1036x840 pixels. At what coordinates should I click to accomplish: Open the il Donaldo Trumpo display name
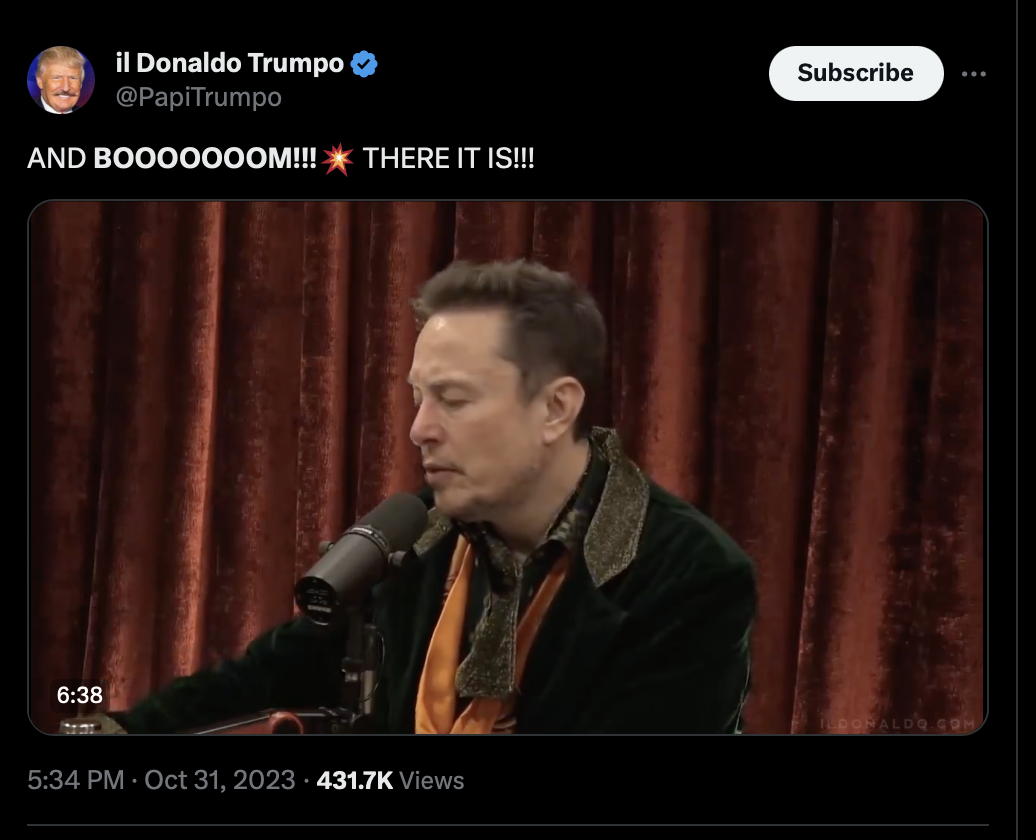pyautogui.click(x=229, y=63)
